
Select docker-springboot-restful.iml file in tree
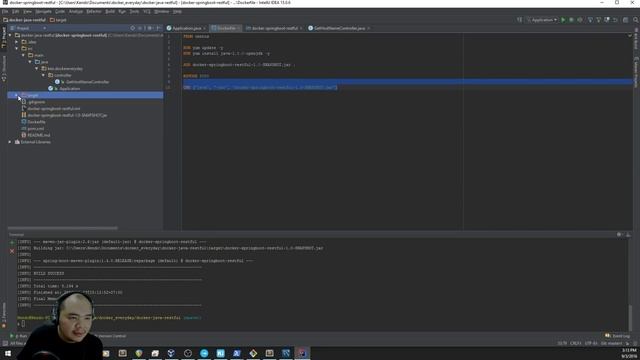pyautogui.click(x=53, y=109)
